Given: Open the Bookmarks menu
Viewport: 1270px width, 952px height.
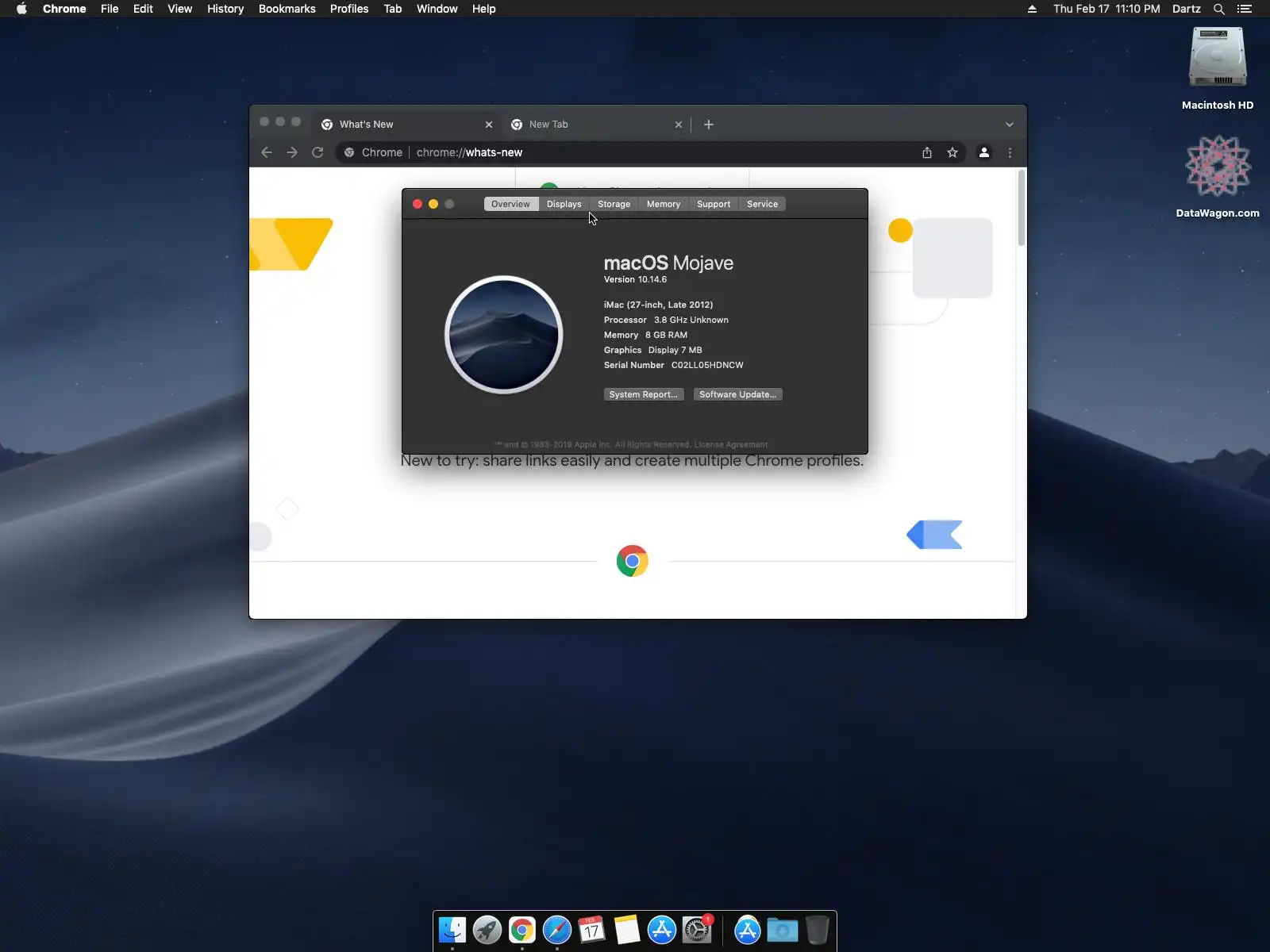Looking at the screenshot, I should tap(287, 9).
